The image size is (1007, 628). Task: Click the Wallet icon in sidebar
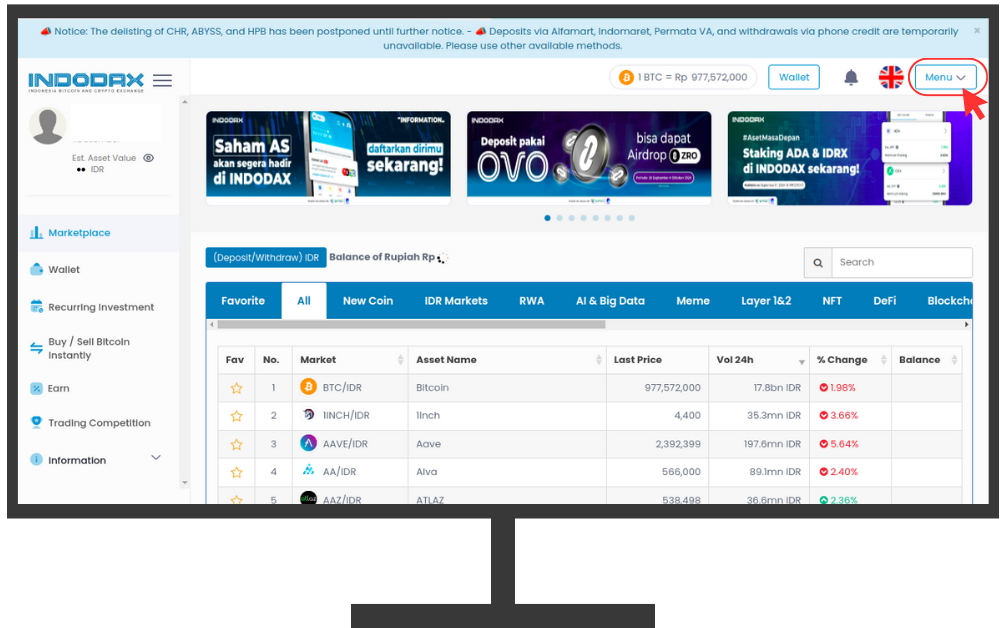36,269
